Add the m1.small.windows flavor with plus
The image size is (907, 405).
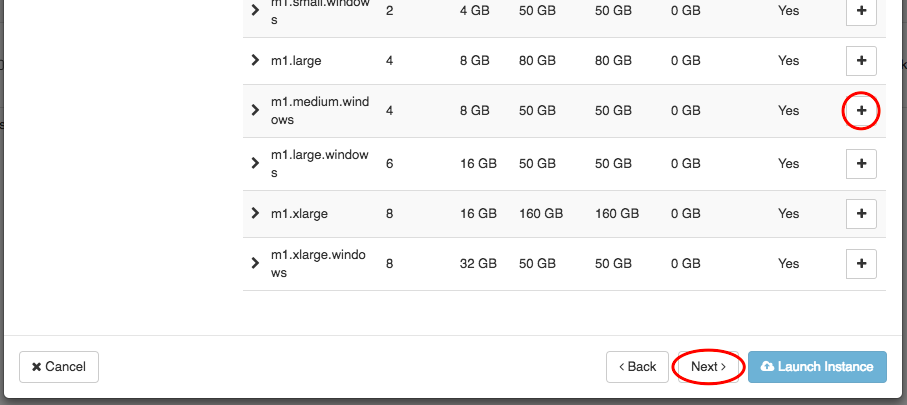861,11
